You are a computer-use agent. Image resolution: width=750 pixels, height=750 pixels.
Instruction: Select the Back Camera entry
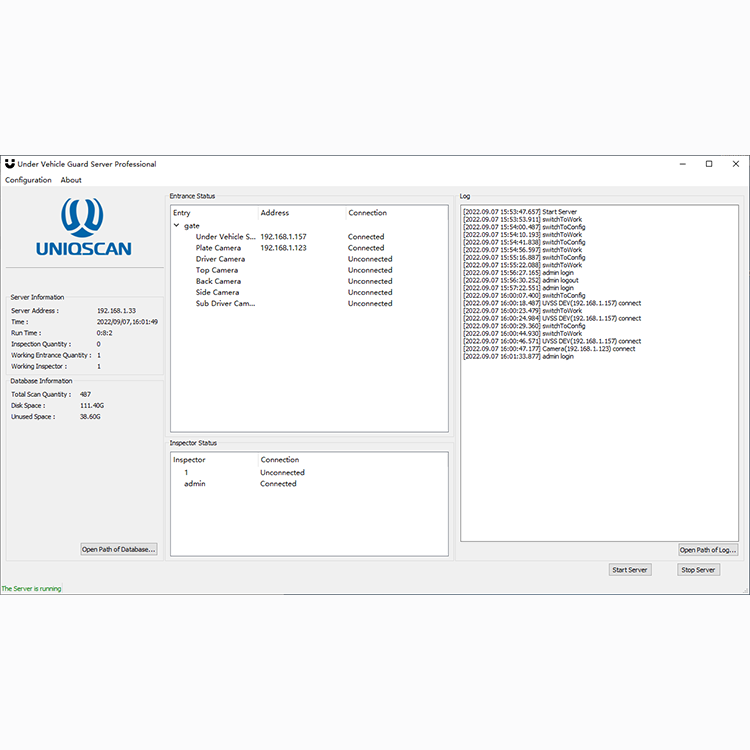click(218, 281)
